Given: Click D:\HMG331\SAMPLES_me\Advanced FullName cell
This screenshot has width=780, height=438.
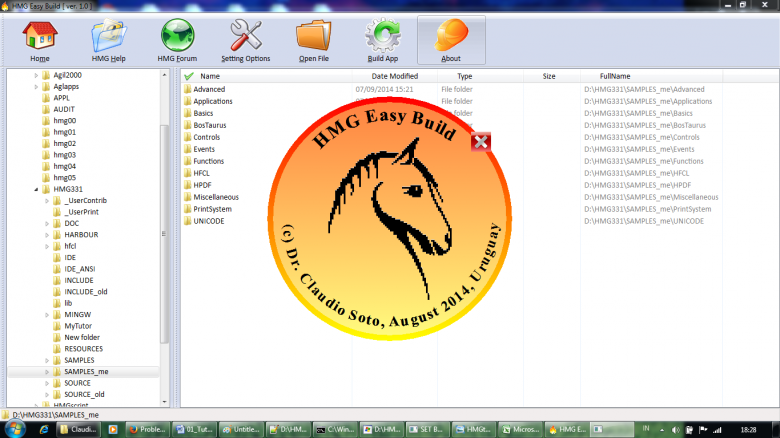Looking at the screenshot, I should tap(644, 90).
